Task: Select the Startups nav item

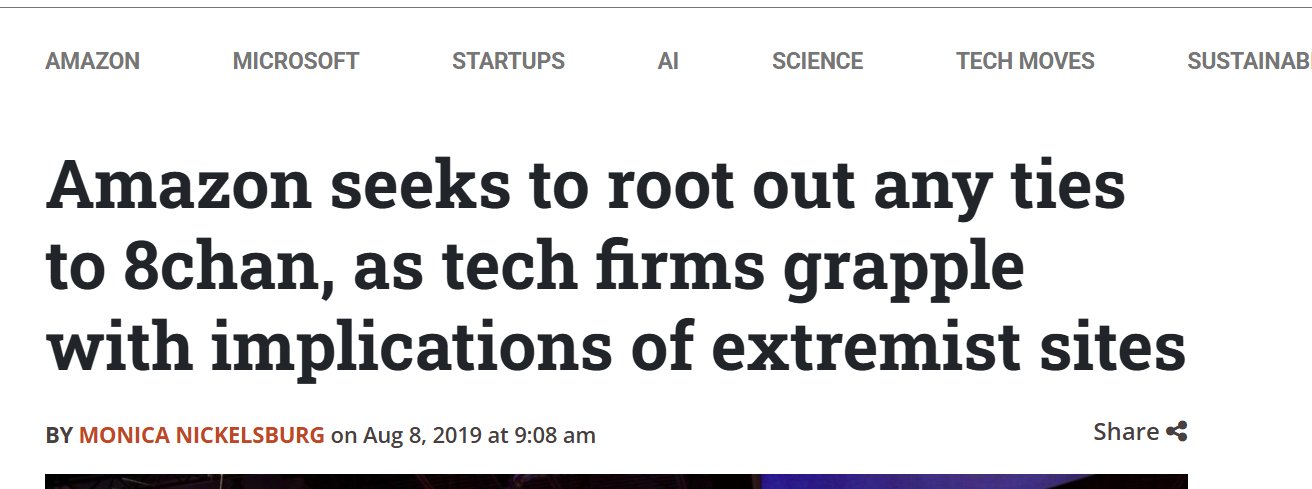Action: [508, 61]
